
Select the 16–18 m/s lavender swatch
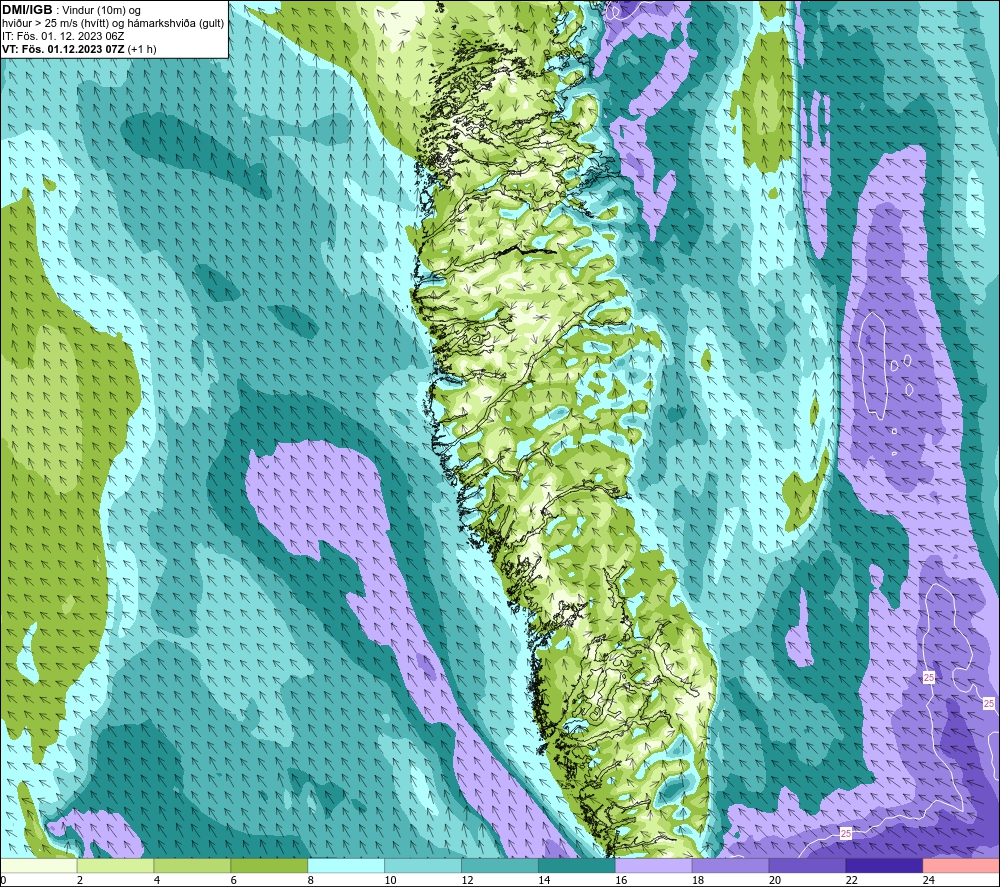[654, 865]
